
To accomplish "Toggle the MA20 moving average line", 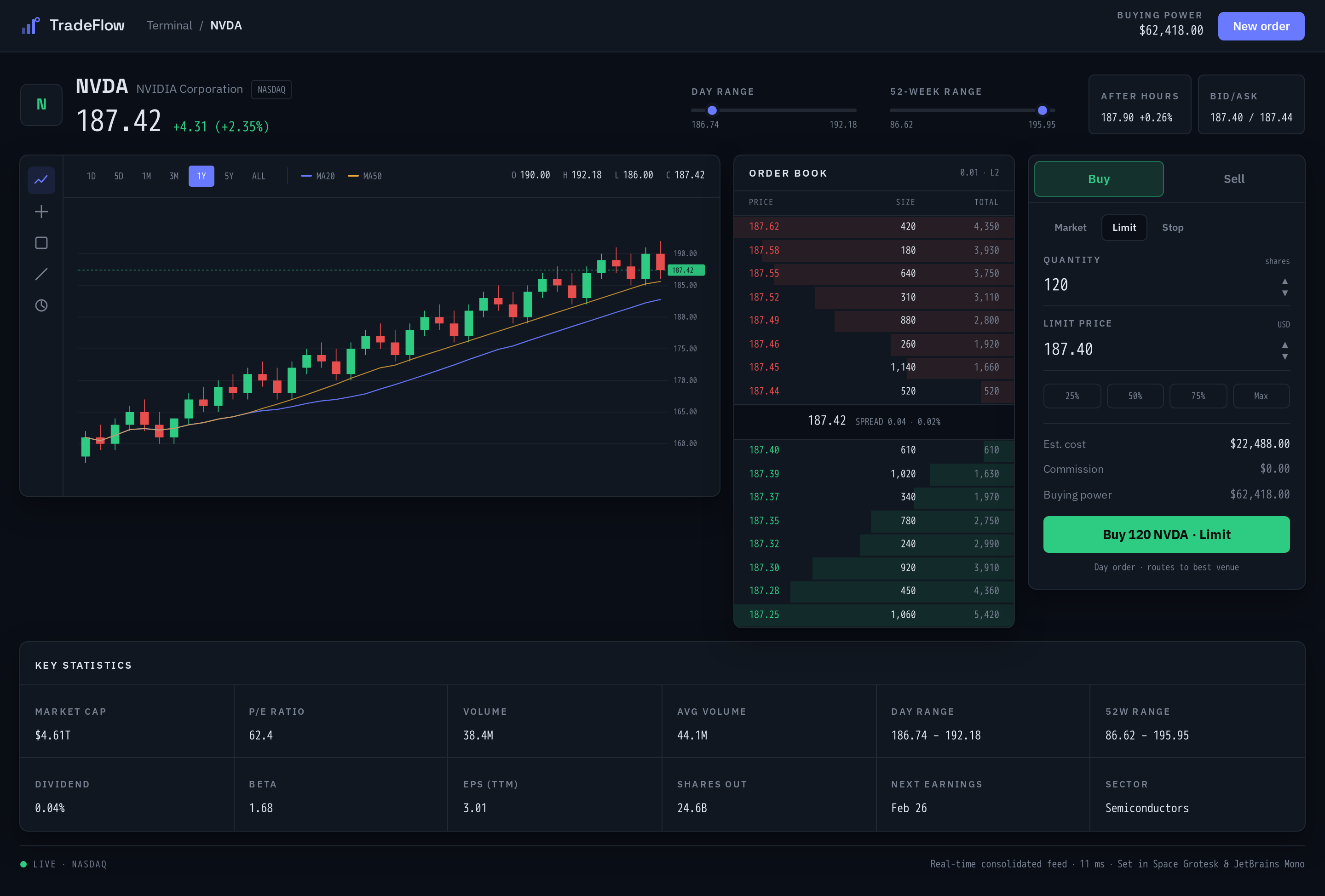I will 317,176.
